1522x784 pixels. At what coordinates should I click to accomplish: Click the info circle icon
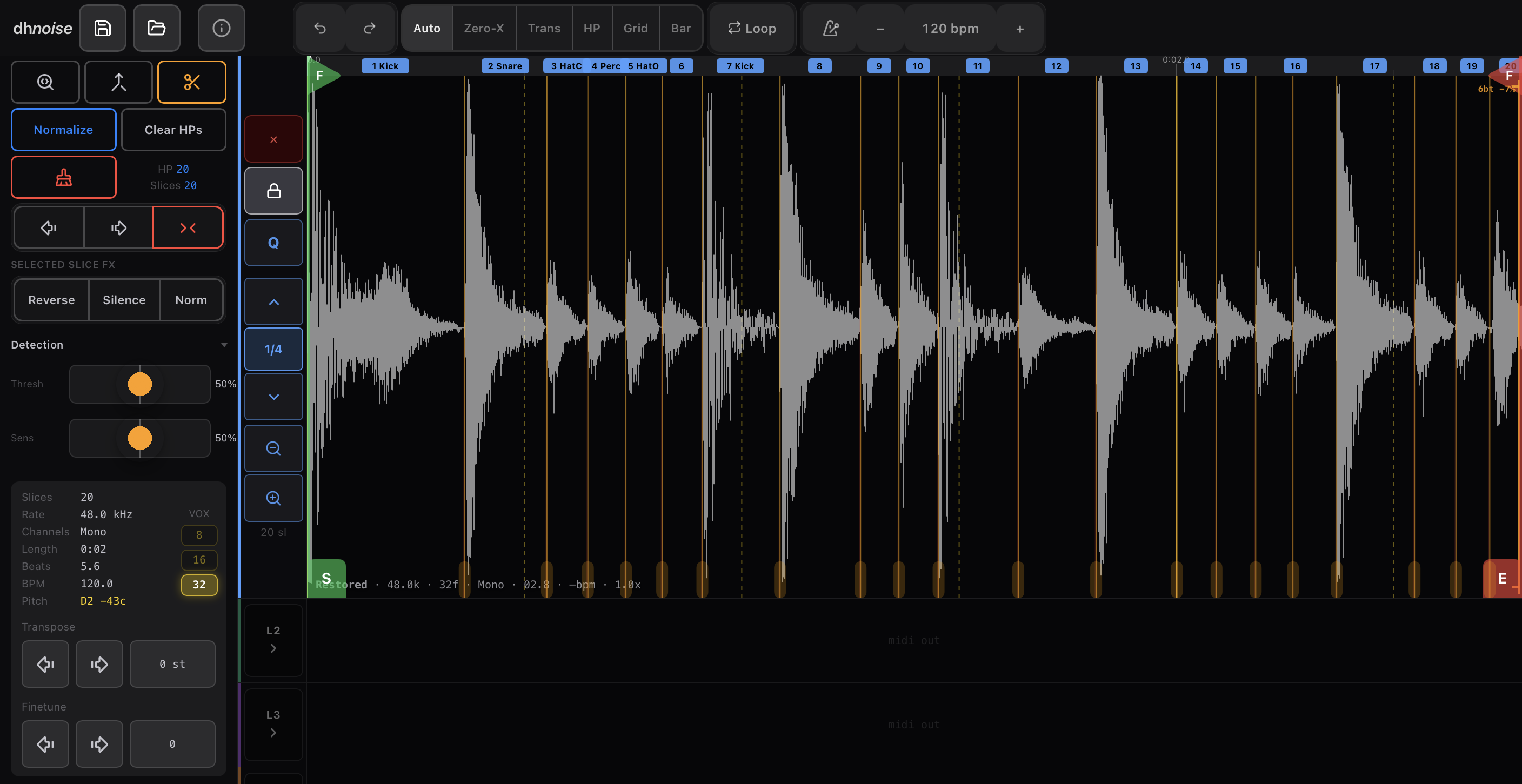[221, 28]
